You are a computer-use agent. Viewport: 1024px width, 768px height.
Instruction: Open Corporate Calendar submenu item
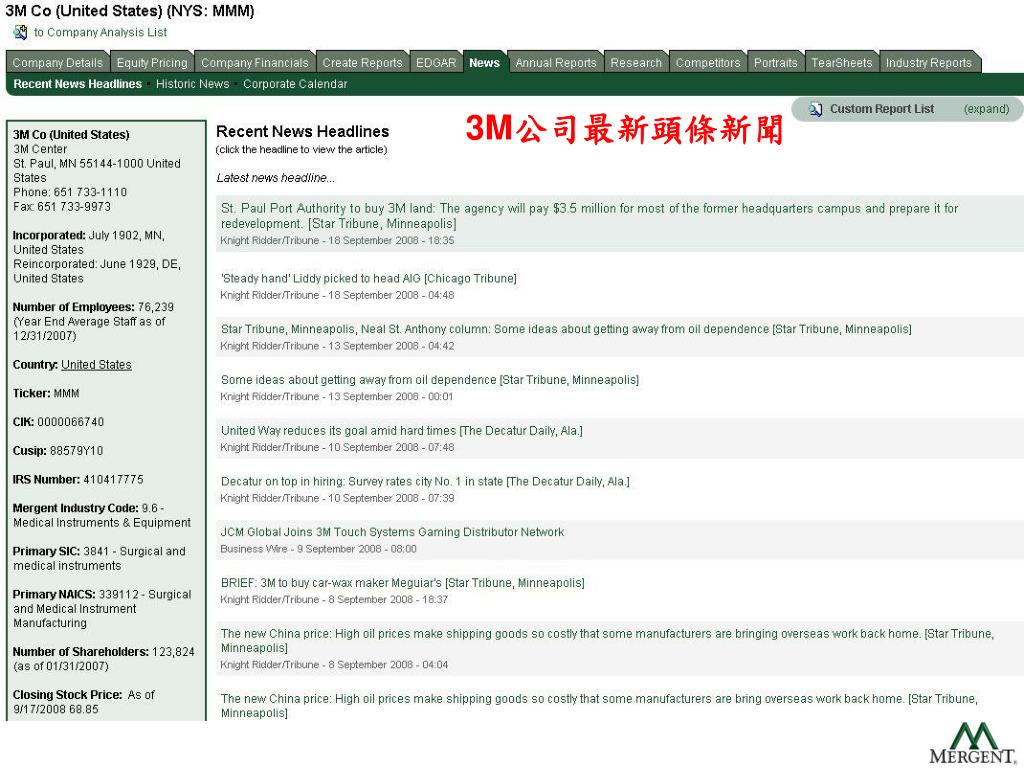pyautogui.click(x=295, y=84)
